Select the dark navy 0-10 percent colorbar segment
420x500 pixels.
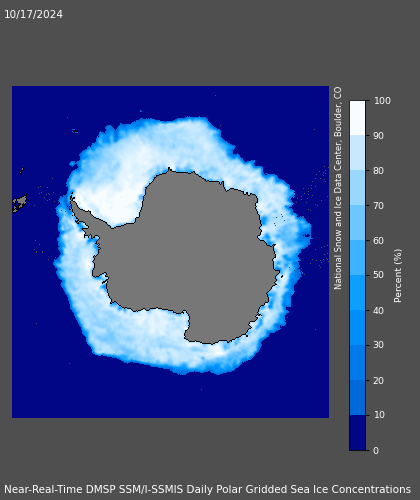[357, 433]
